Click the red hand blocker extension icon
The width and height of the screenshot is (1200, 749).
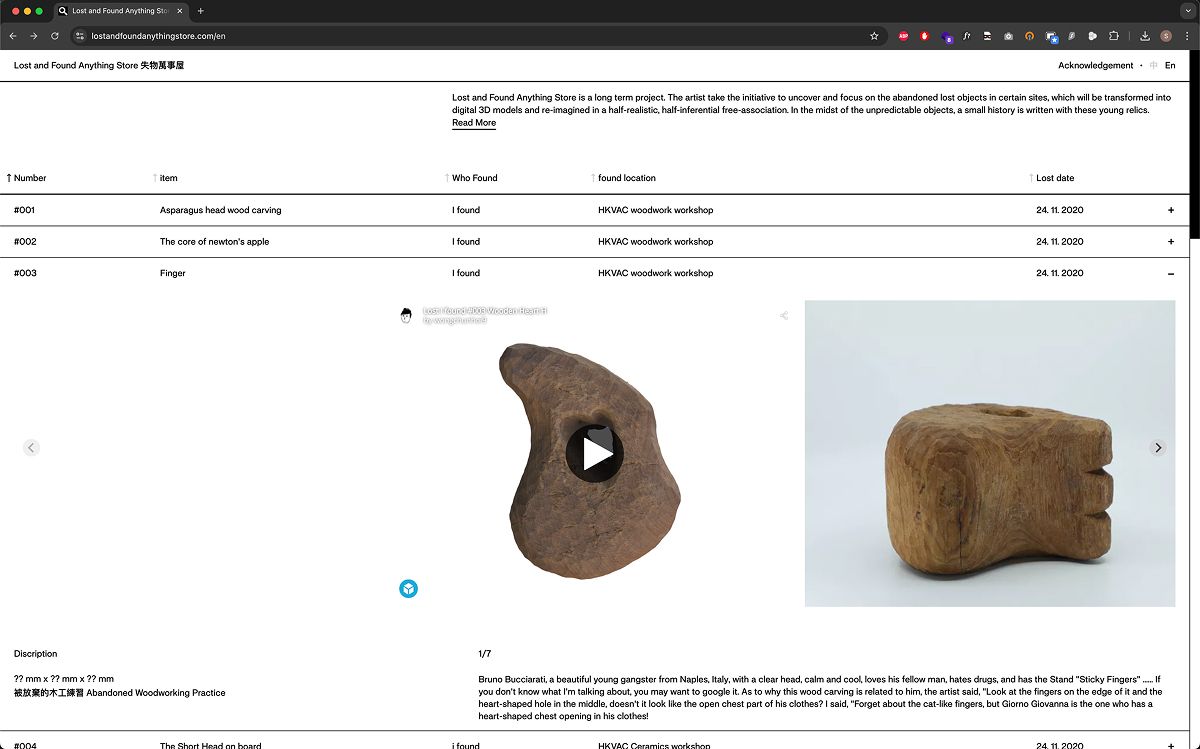tap(925, 36)
